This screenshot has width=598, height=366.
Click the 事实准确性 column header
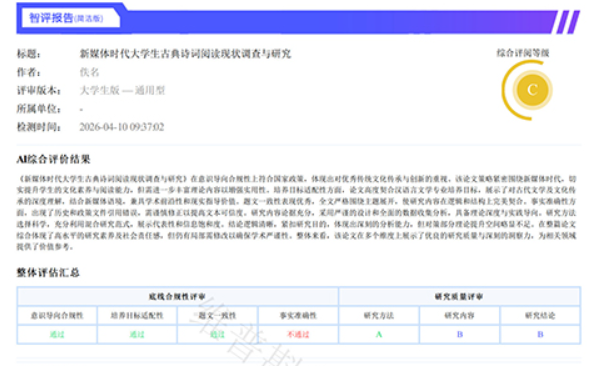(x=298, y=315)
